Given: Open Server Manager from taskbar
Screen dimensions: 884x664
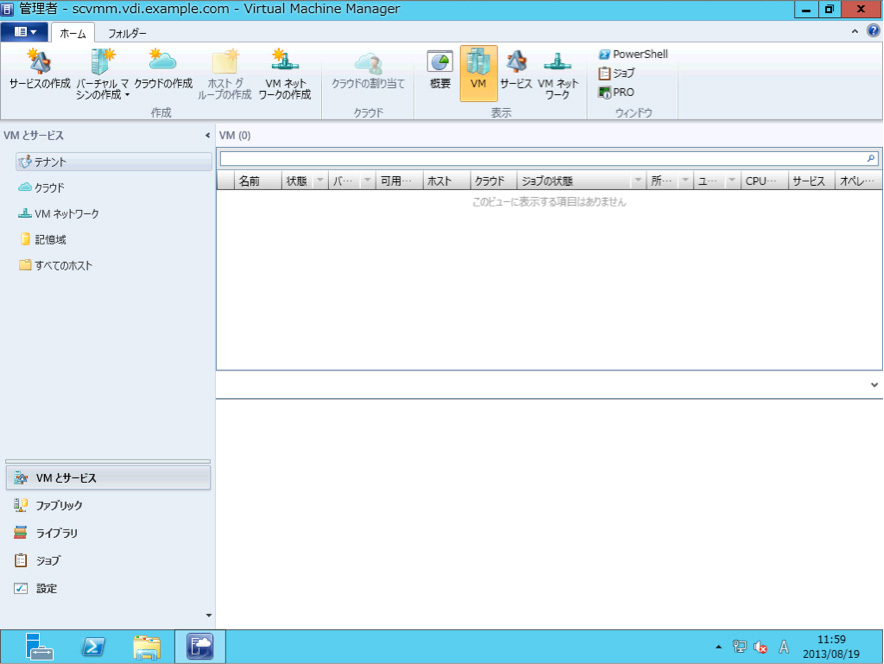Looking at the screenshot, I should [39, 647].
